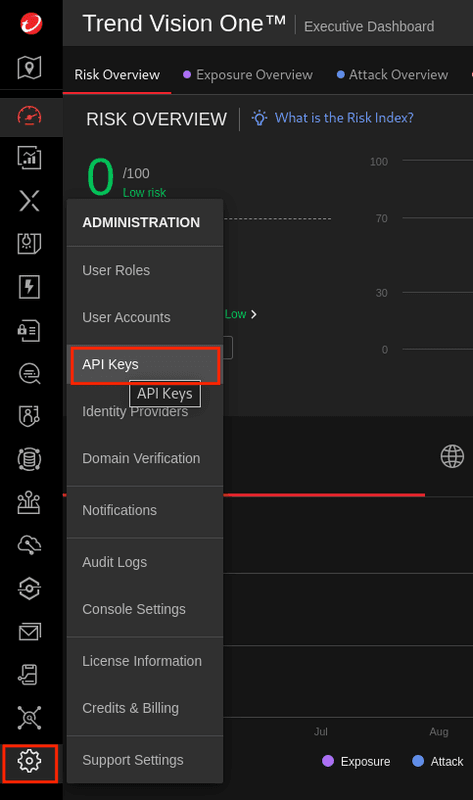The image size is (473, 800).
Task: Open the hexagon layers sidebar icon
Action: [x=30, y=588]
